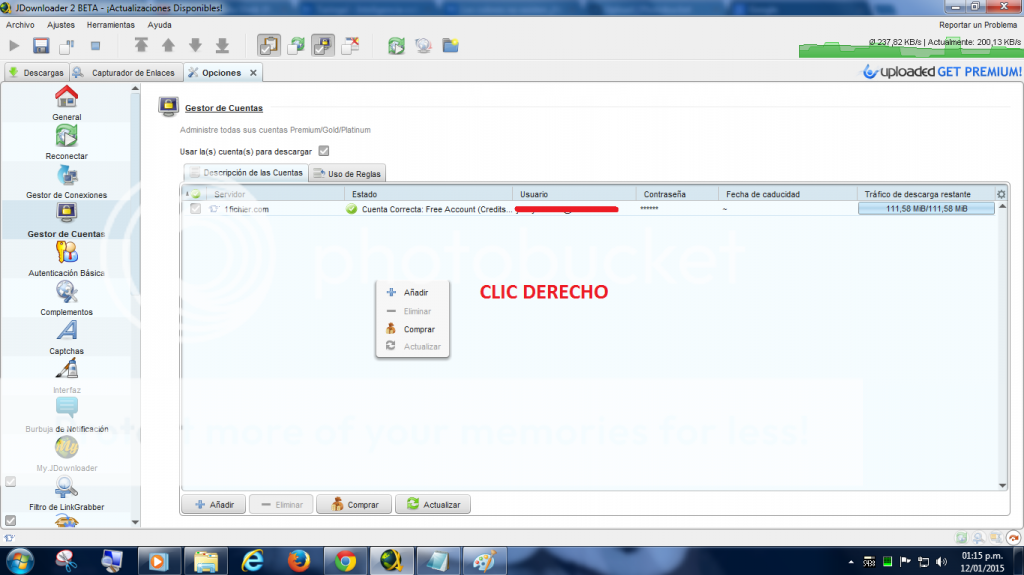Toggle premium accounts toolbar icon
This screenshot has height=575, width=1024.
pyautogui.click(x=323, y=46)
